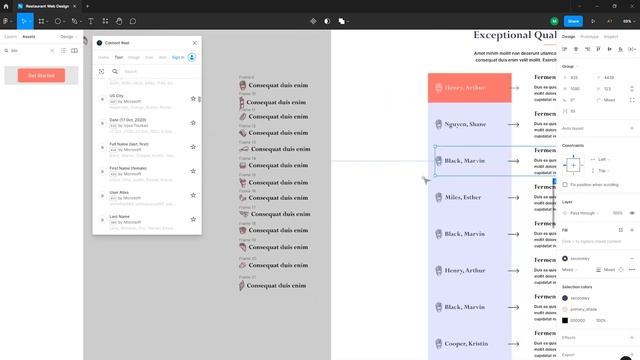Select the Comment tool
Image resolution: width=640 pixels, height=360 pixels.
tap(133, 21)
